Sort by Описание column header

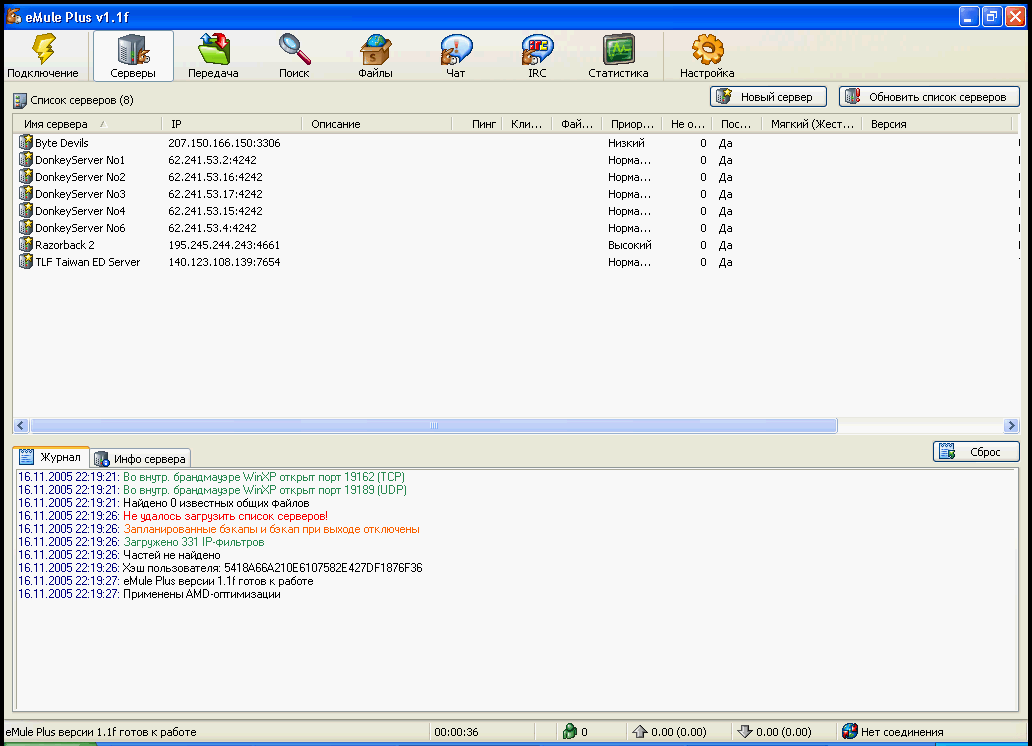pos(377,124)
